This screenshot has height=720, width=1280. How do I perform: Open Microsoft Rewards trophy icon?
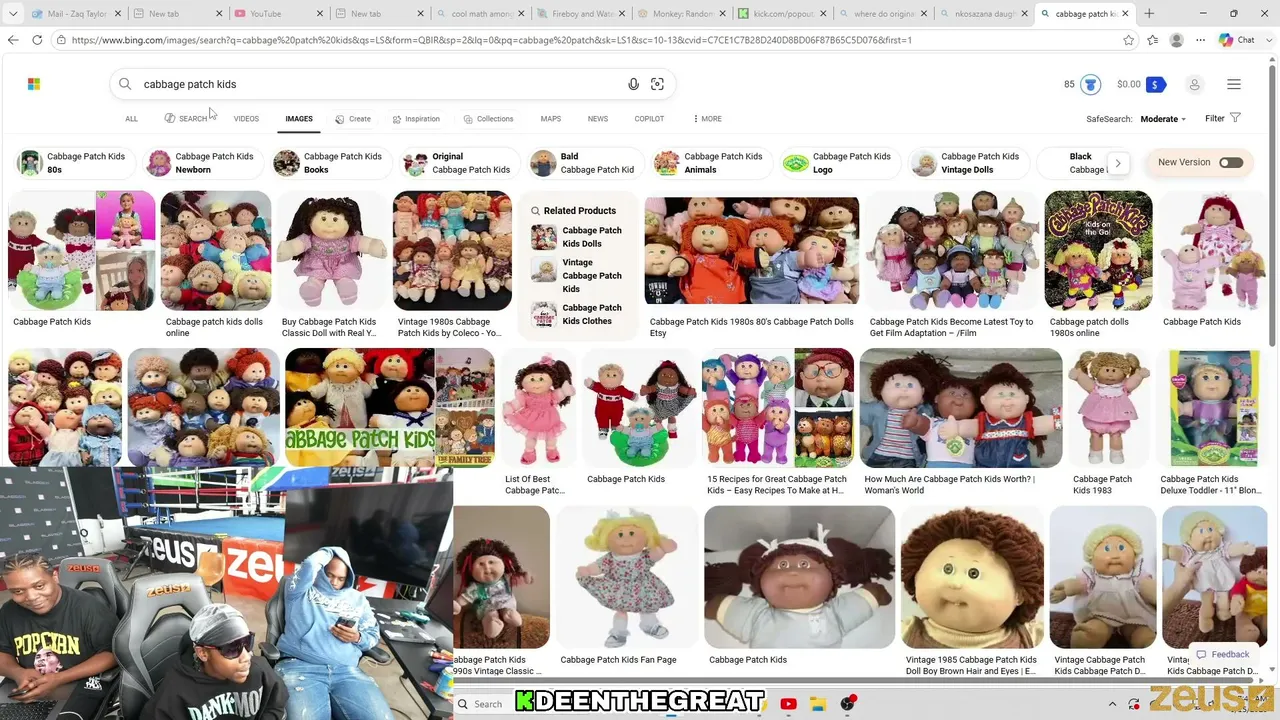1090,85
